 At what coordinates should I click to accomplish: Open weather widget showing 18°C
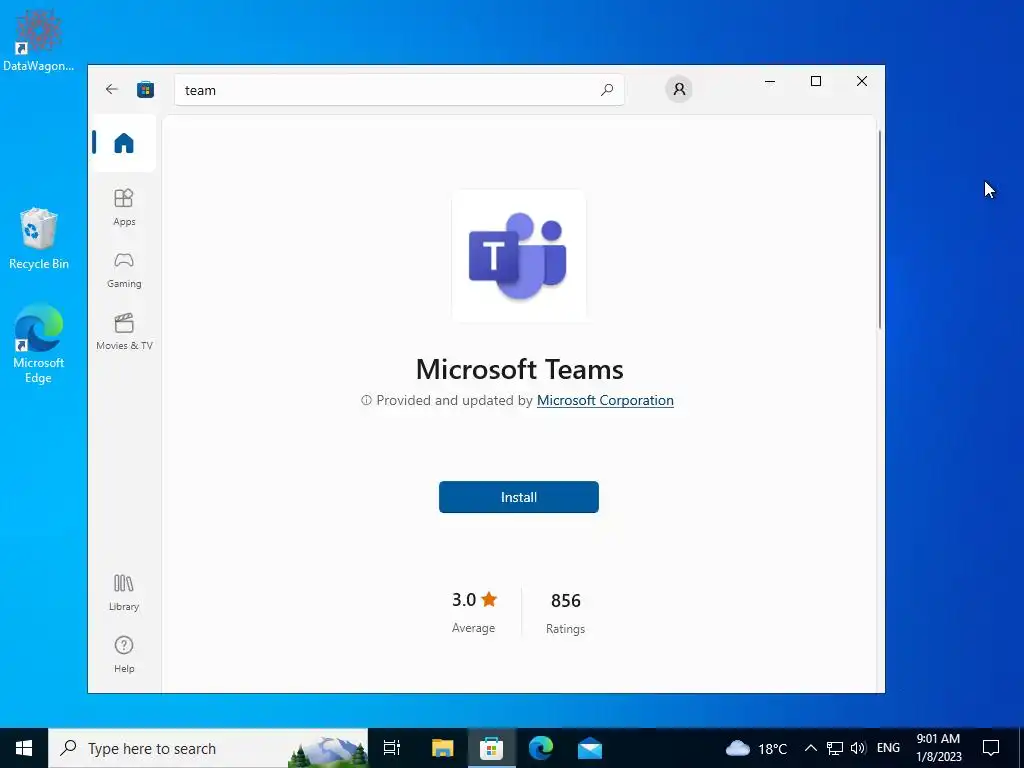point(756,748)
